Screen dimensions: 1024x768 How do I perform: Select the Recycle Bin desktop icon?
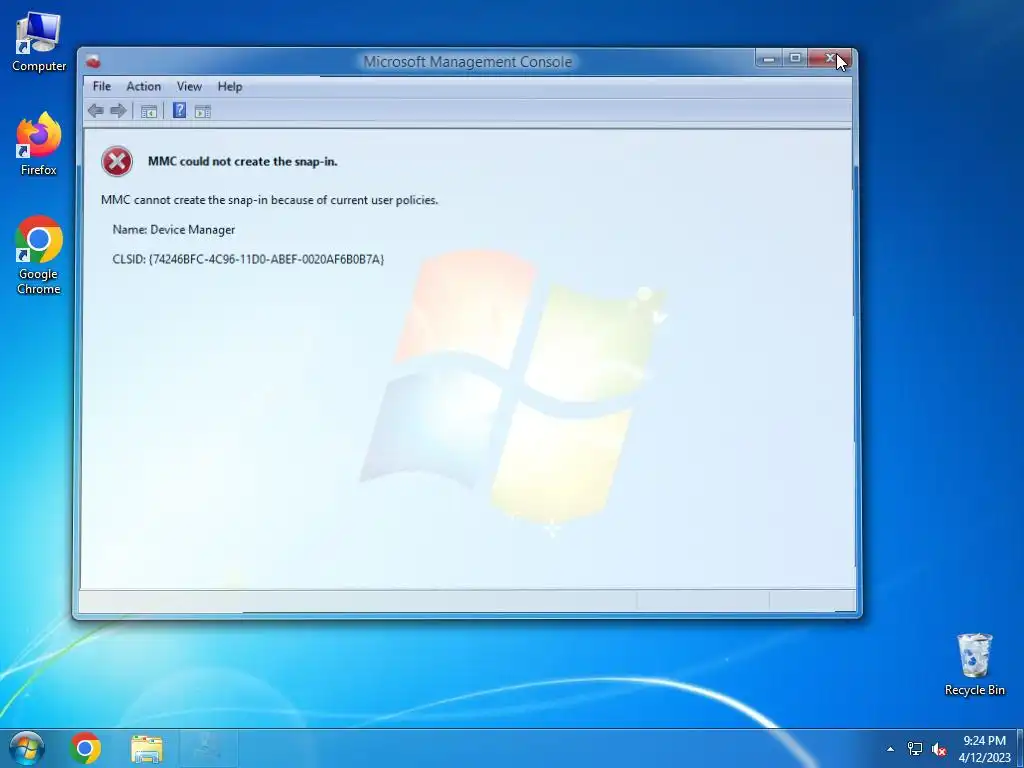point(974,664)
